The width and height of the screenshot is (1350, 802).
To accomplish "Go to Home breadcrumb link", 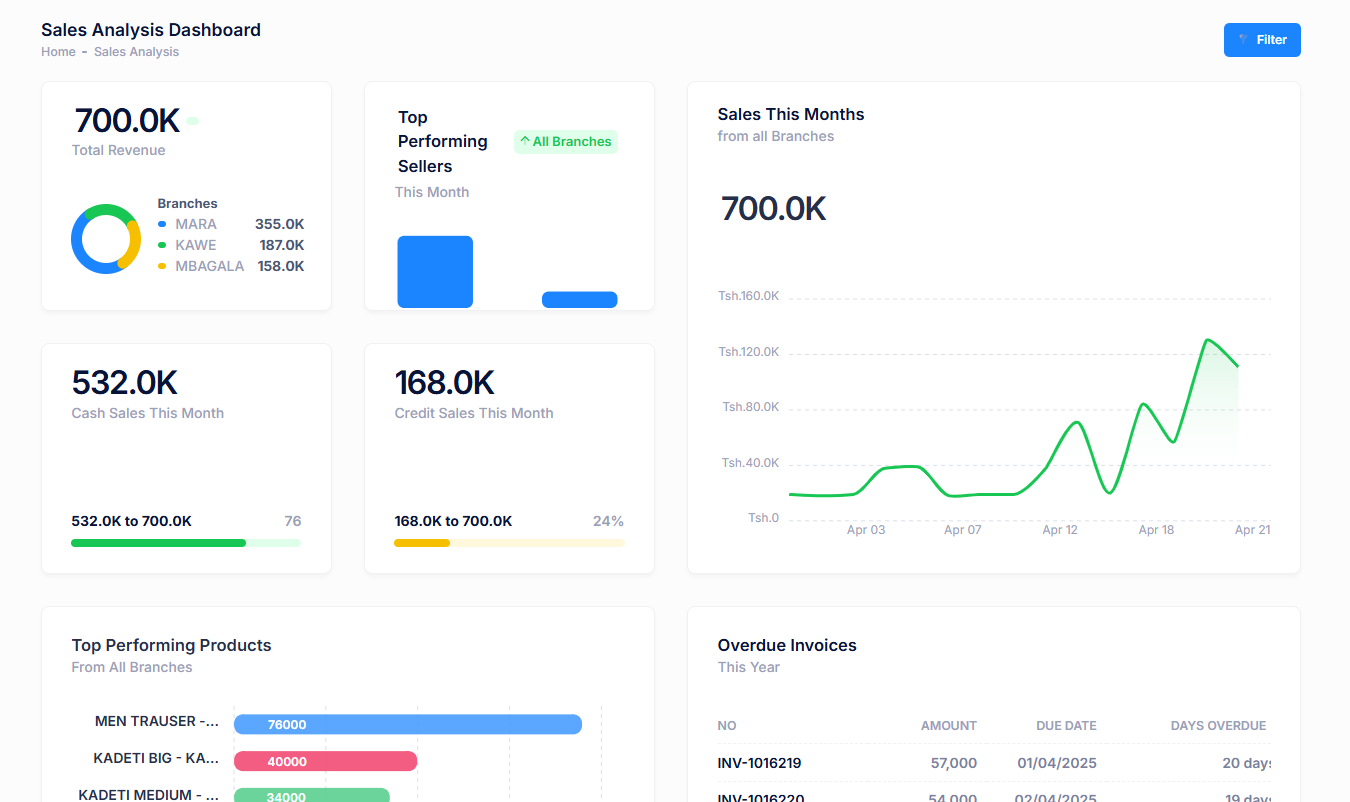I will click(x=58, y=52).
